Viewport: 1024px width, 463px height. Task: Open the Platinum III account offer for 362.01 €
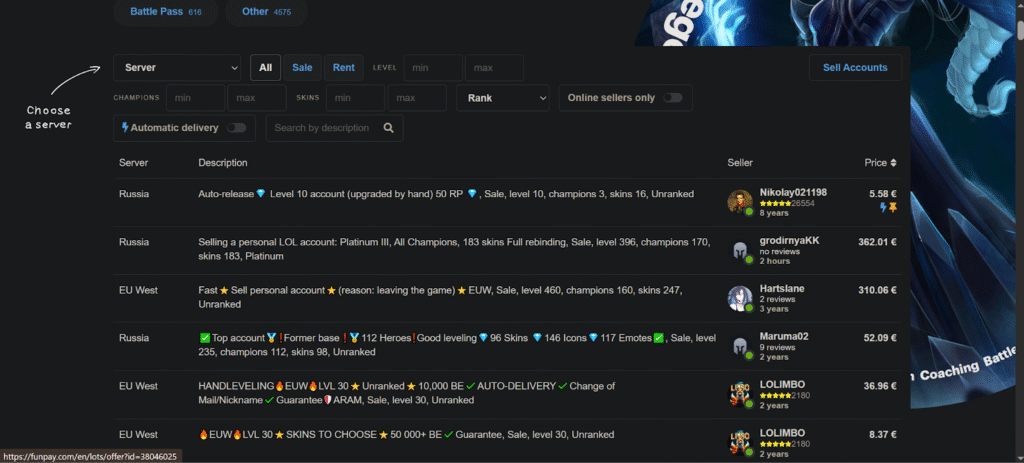pos(455,250)
